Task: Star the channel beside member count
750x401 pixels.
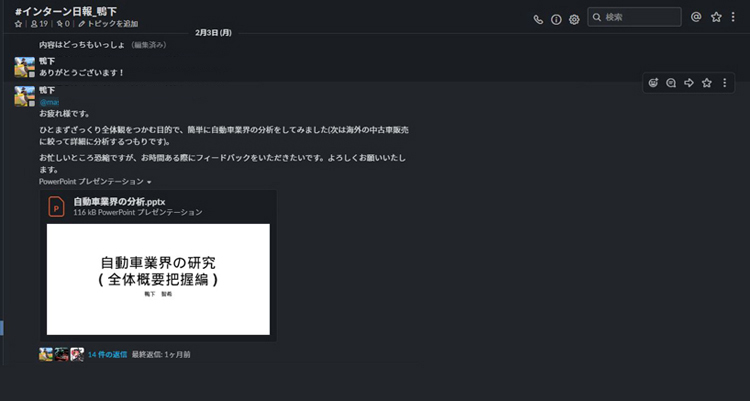Action: pyautogui.click(x=18, y=23)
